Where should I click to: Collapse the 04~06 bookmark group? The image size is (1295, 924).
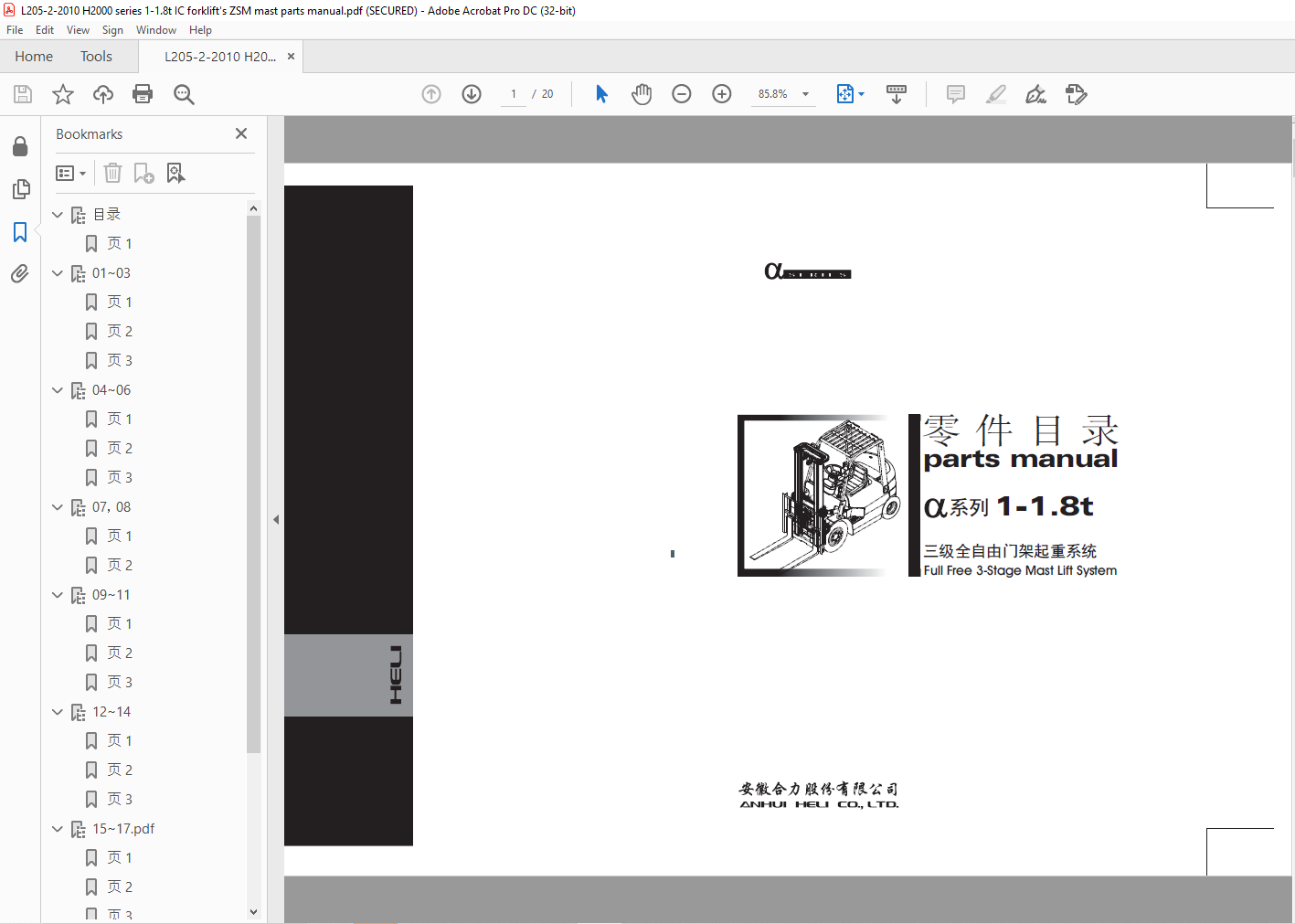(x=58, y=390)
